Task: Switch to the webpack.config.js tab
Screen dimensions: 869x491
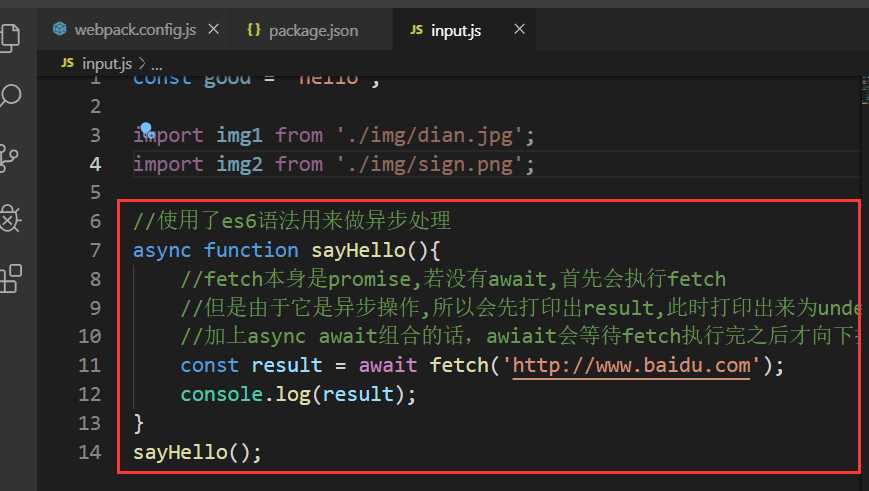Action: tap(135, 30)
